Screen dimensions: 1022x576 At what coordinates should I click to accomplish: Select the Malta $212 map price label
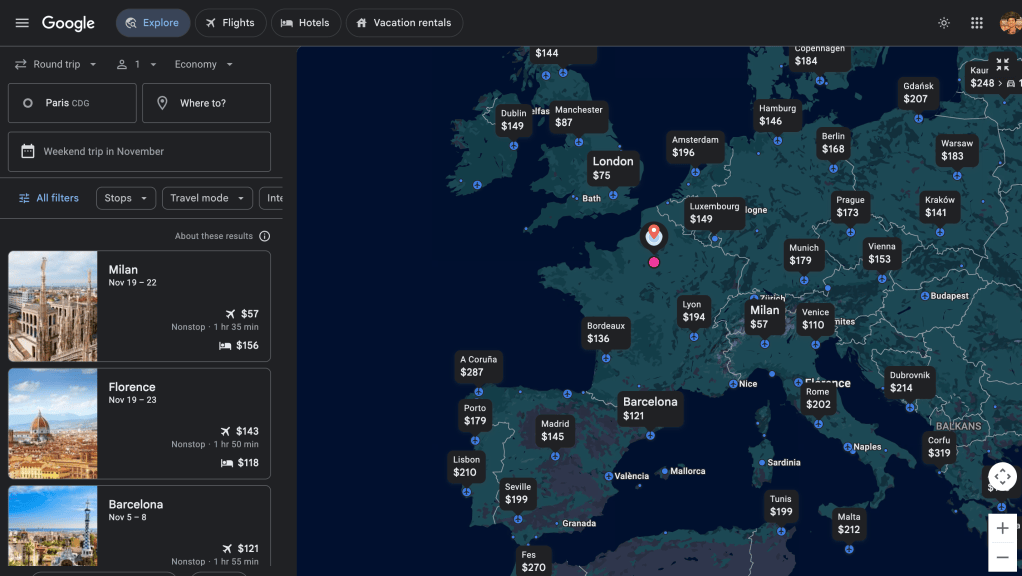click(849, 523)
